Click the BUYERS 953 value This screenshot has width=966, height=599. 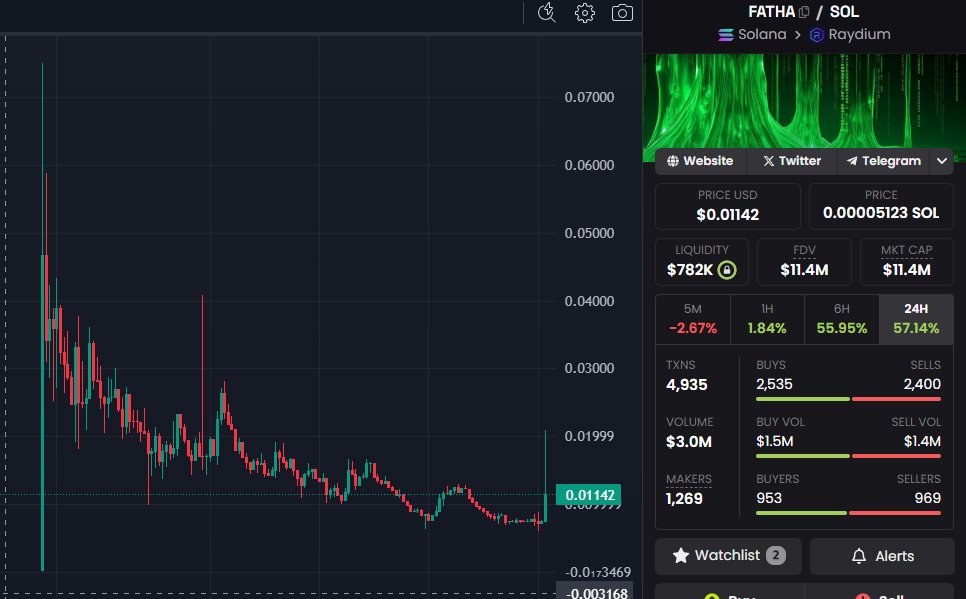coord(769,498)
